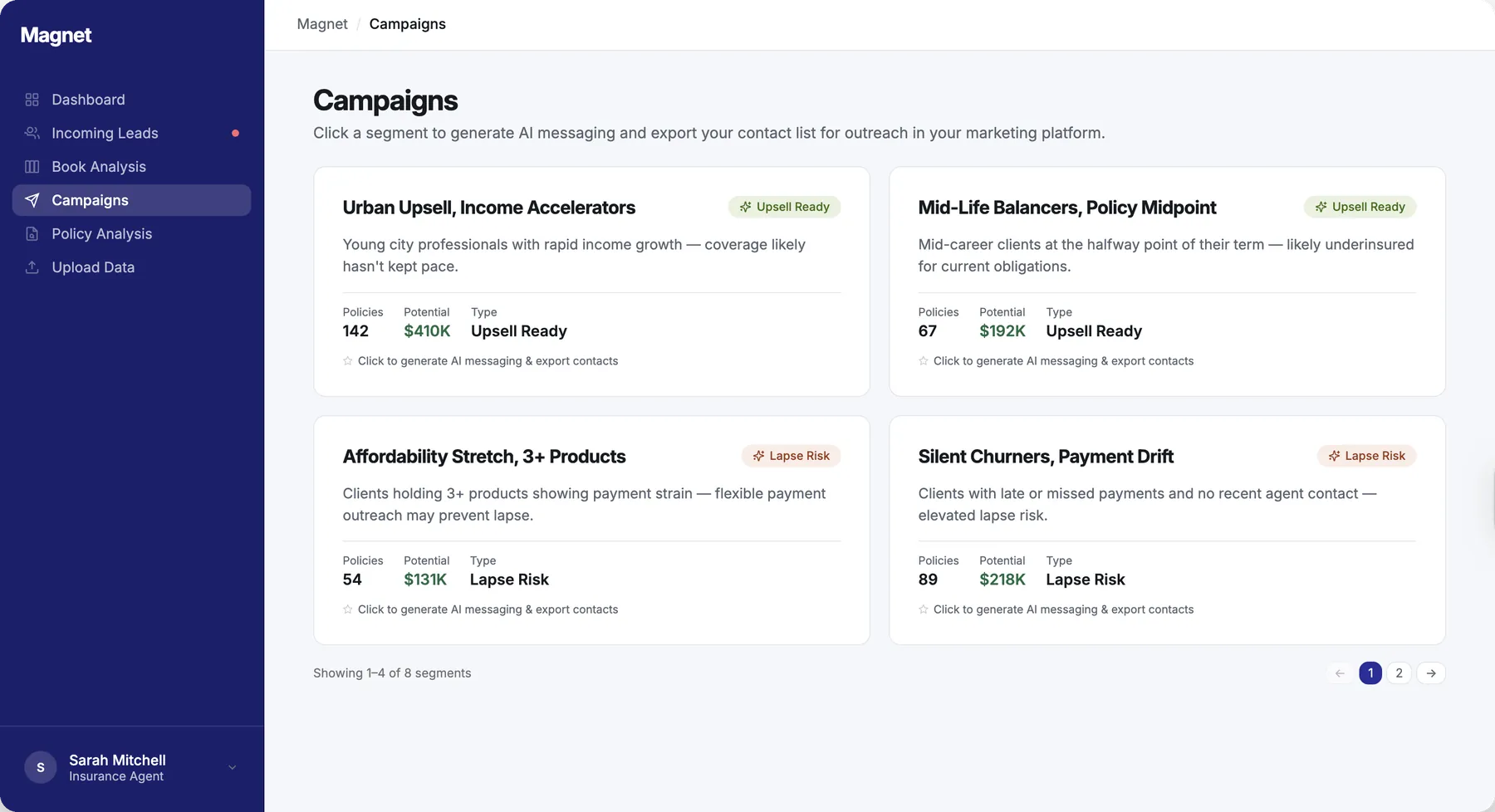Click the Dashboard grid icon
The height and width of the screenshot is (812, 1495).
[32, 100]
